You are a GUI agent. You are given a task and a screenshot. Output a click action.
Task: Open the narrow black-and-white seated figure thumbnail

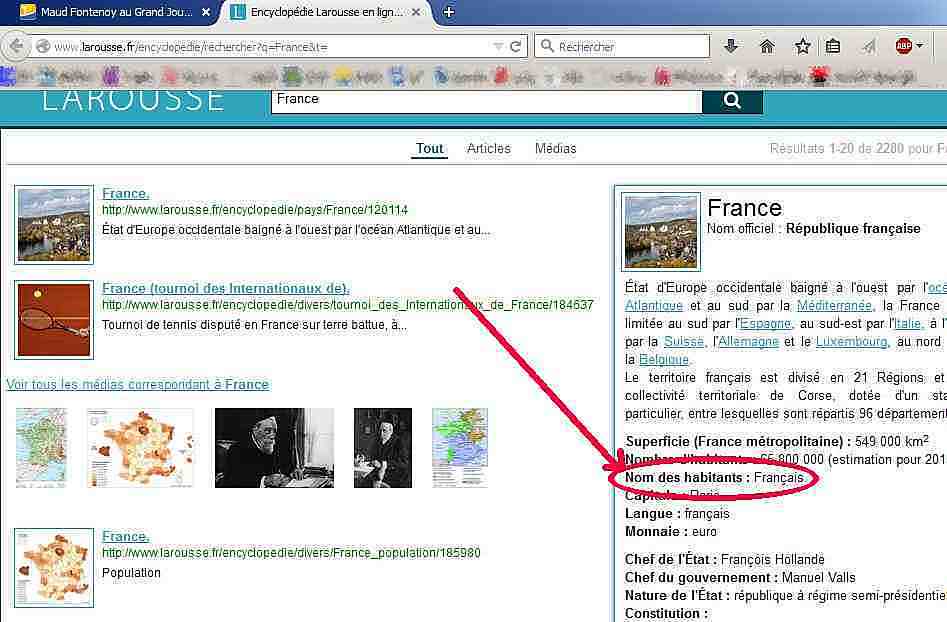(383, 447)
